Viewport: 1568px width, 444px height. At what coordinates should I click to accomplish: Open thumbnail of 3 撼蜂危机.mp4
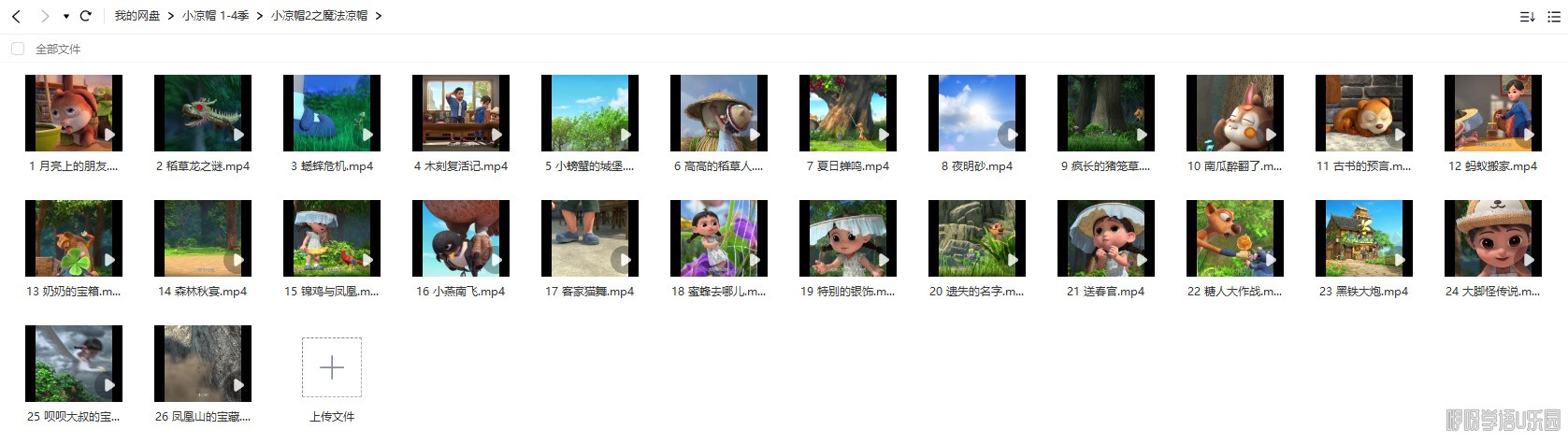tap(332, 113)
